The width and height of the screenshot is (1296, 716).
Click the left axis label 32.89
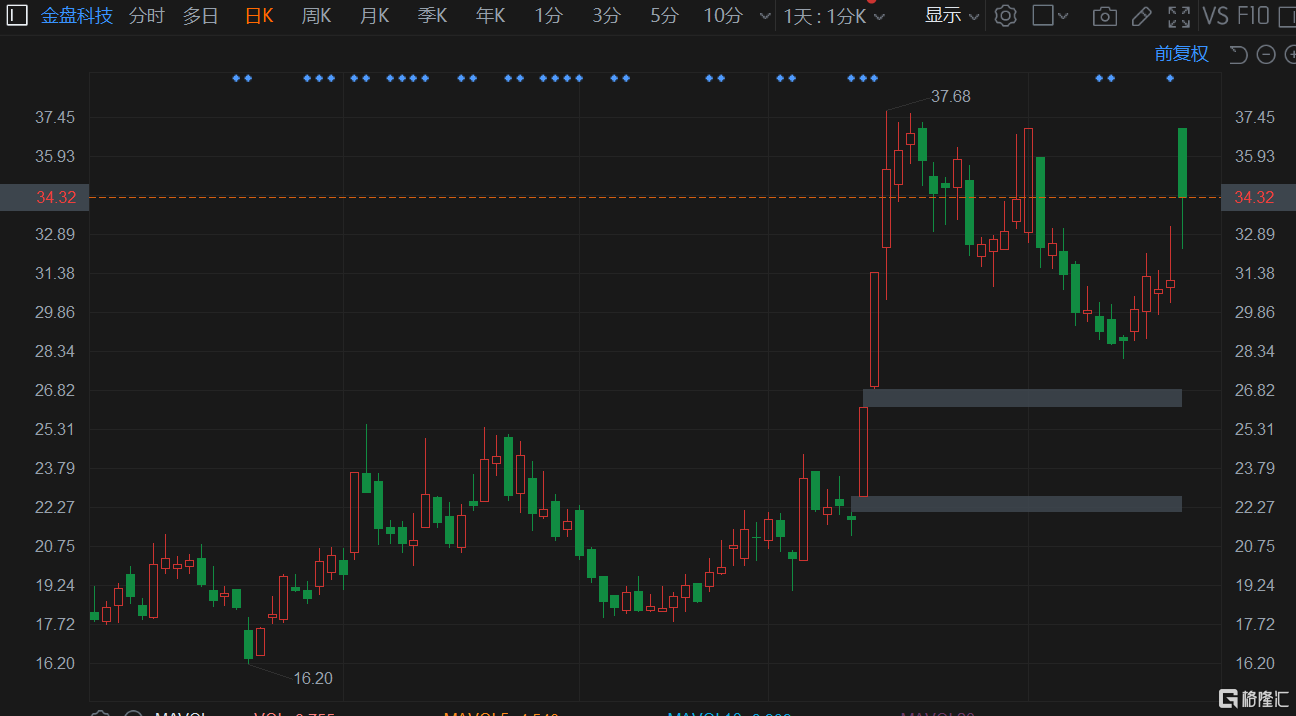pyautogui.click(x=56, y=234)
